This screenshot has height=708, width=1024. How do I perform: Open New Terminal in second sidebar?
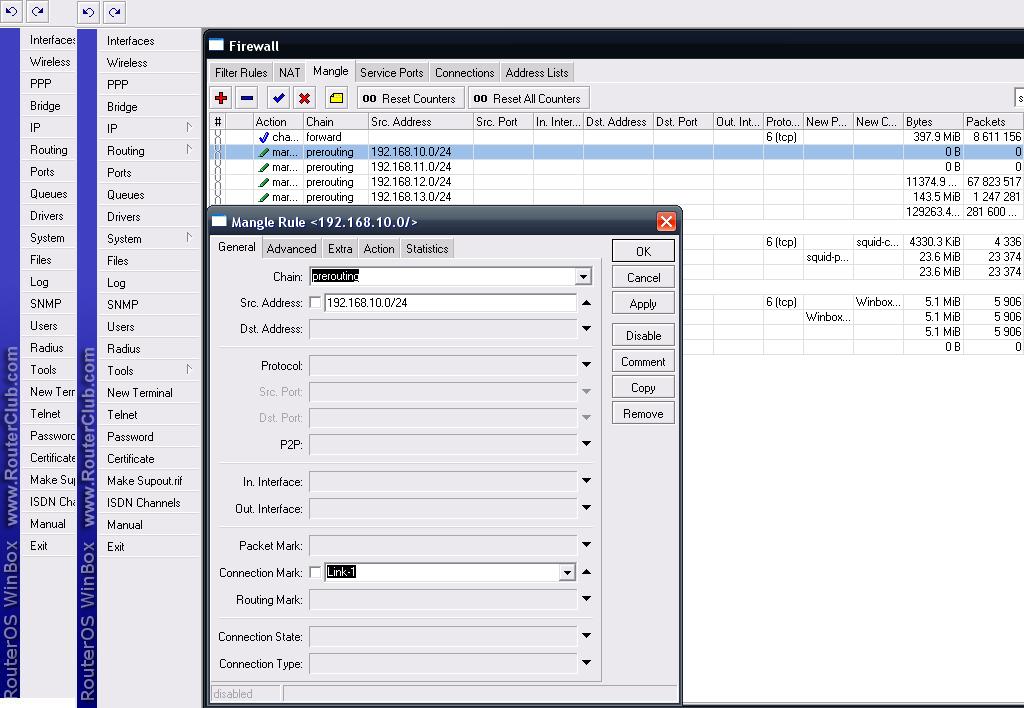tap(148, 393)
